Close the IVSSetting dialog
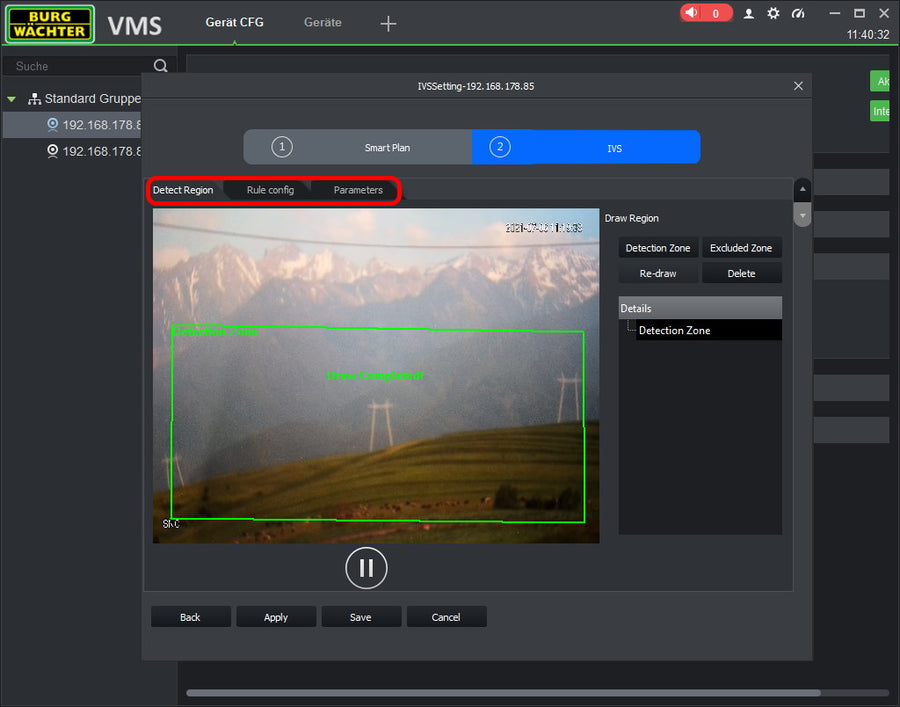Image resolution: width=900 pixels, height=707 pixels. point(798,86)
